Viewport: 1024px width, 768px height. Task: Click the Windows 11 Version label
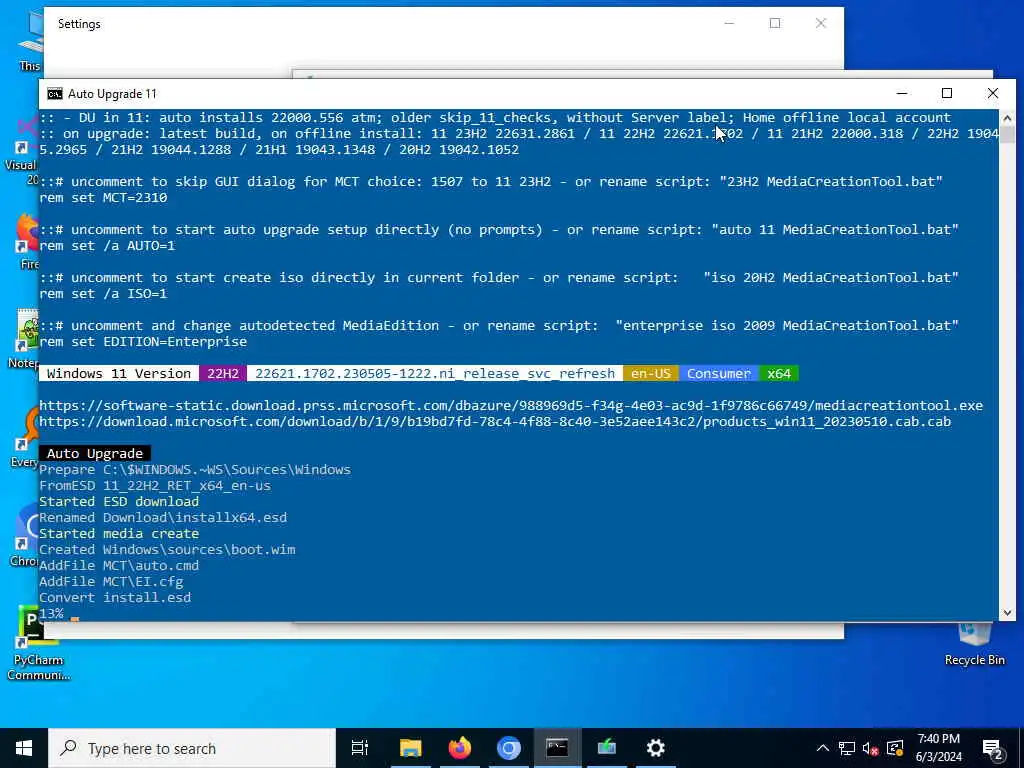tap(119, 374)
